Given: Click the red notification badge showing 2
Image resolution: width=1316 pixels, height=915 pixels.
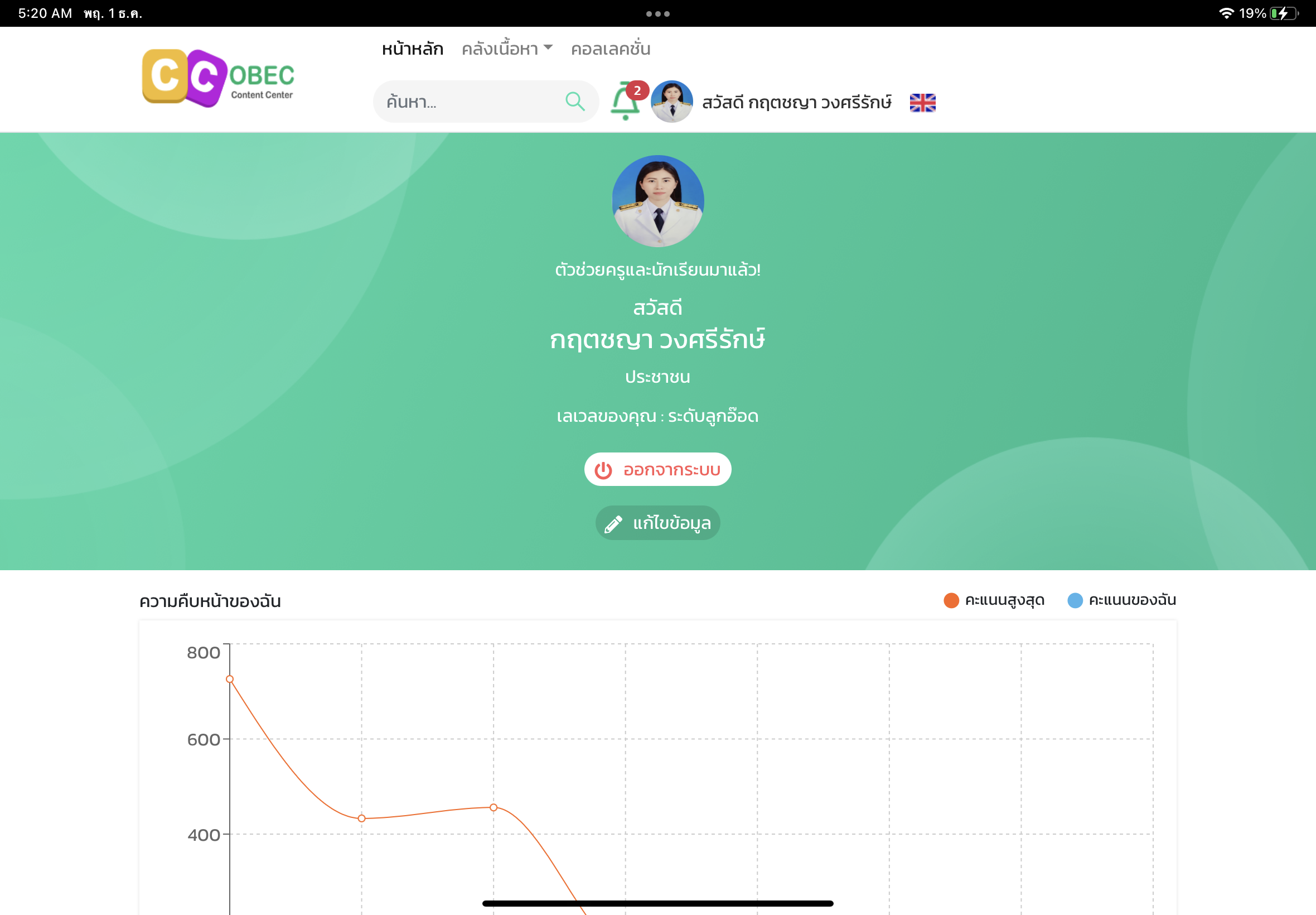Looking at the screenshot, I should coord(637,90).
